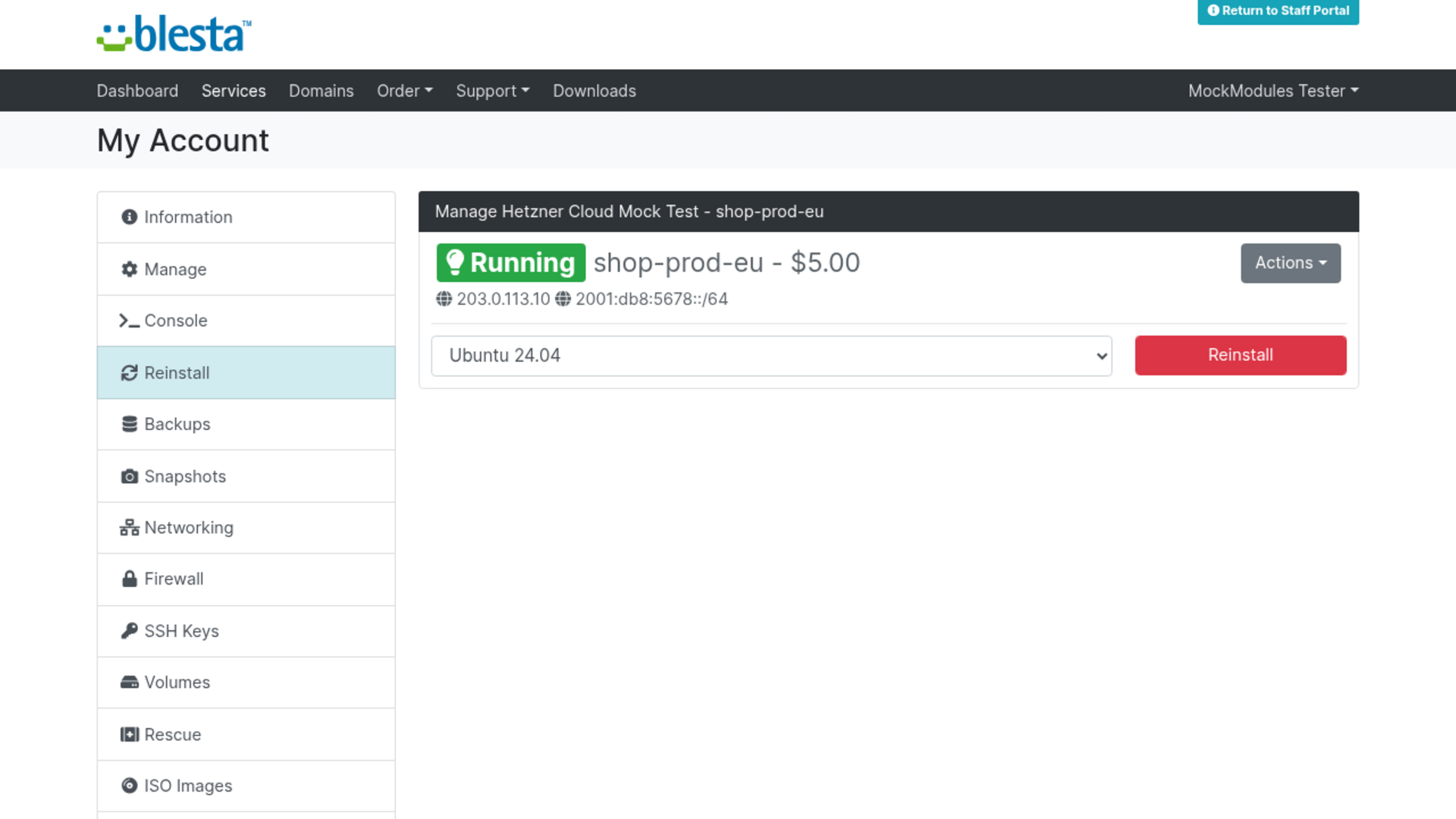Open the MockModules Tester user menu
The width and height of the screenshot is (1456, 819).
(x=1273, y=91)
